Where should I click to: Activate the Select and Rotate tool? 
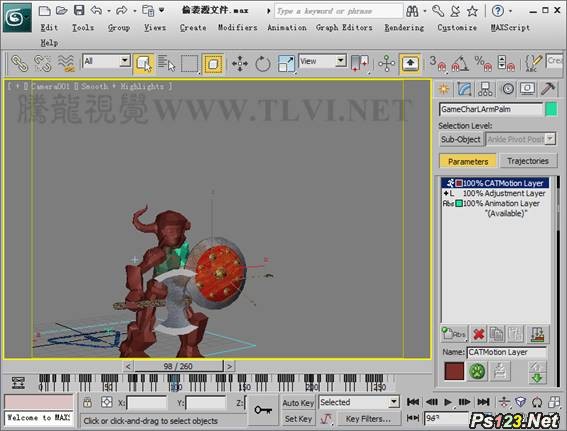click(x=263, y=64)
